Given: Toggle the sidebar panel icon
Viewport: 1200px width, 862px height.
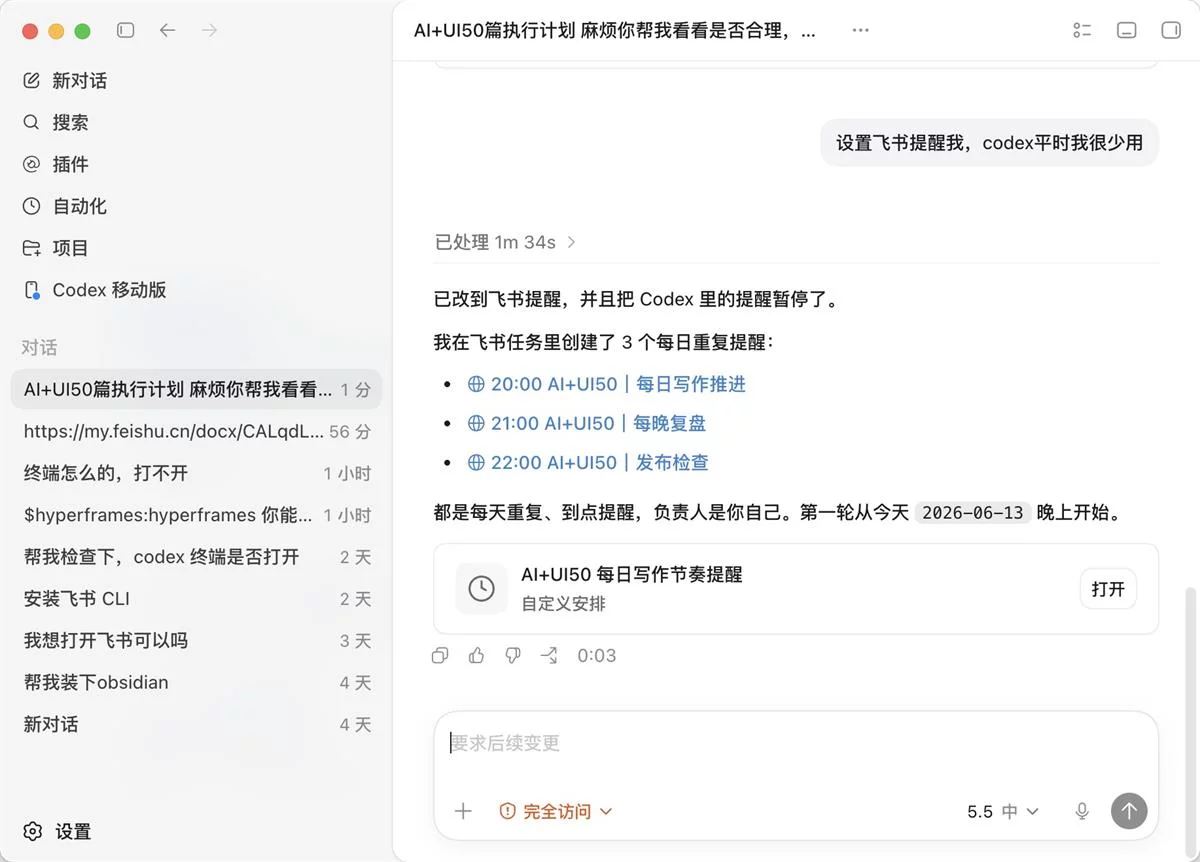Looking at the screenshot, I should [x=125, y=31].
